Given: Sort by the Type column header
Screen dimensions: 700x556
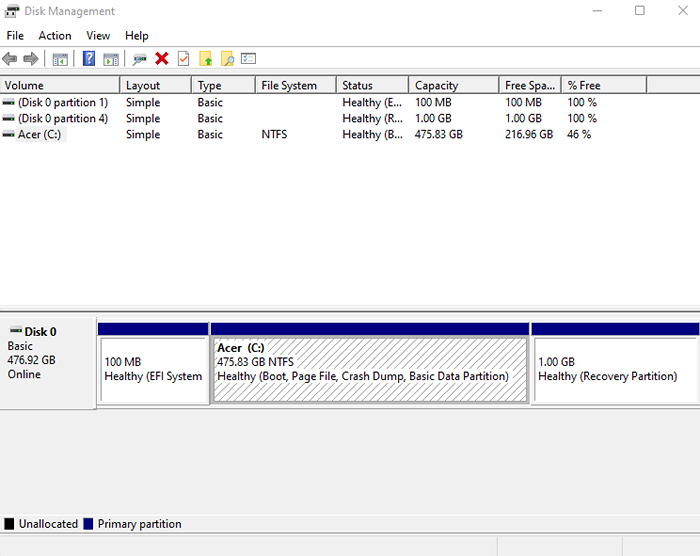Looking at the screenshot, I should pos(224,85).
